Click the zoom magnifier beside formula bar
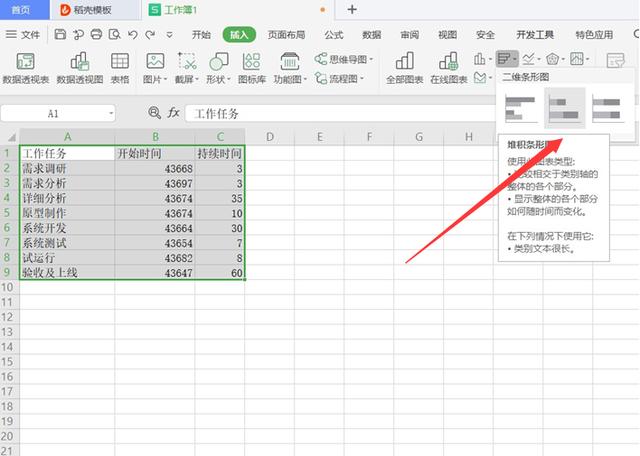Image resolution: width=640 pixels, height=456 pixels. point(154,113)
